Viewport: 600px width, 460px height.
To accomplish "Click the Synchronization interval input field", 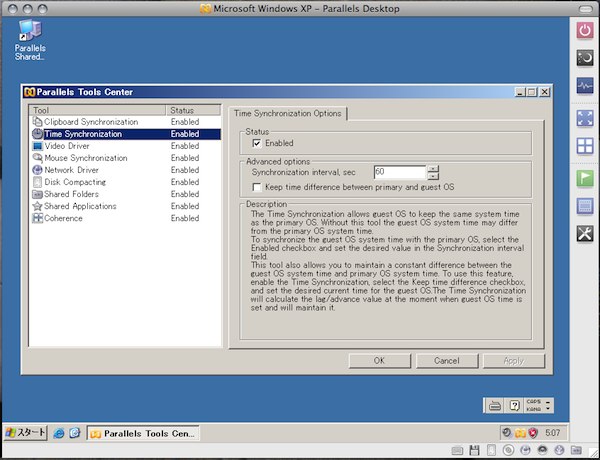I will pyautogui.click(x=400, y=172).
